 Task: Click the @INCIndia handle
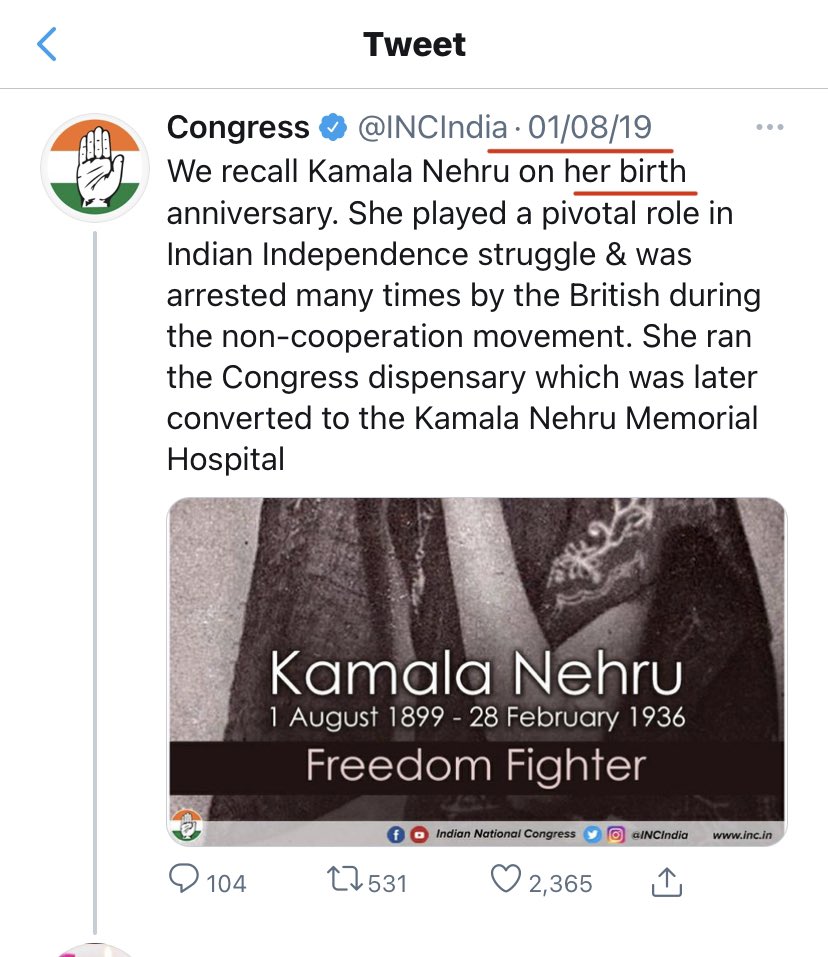(x=433, y=128)
